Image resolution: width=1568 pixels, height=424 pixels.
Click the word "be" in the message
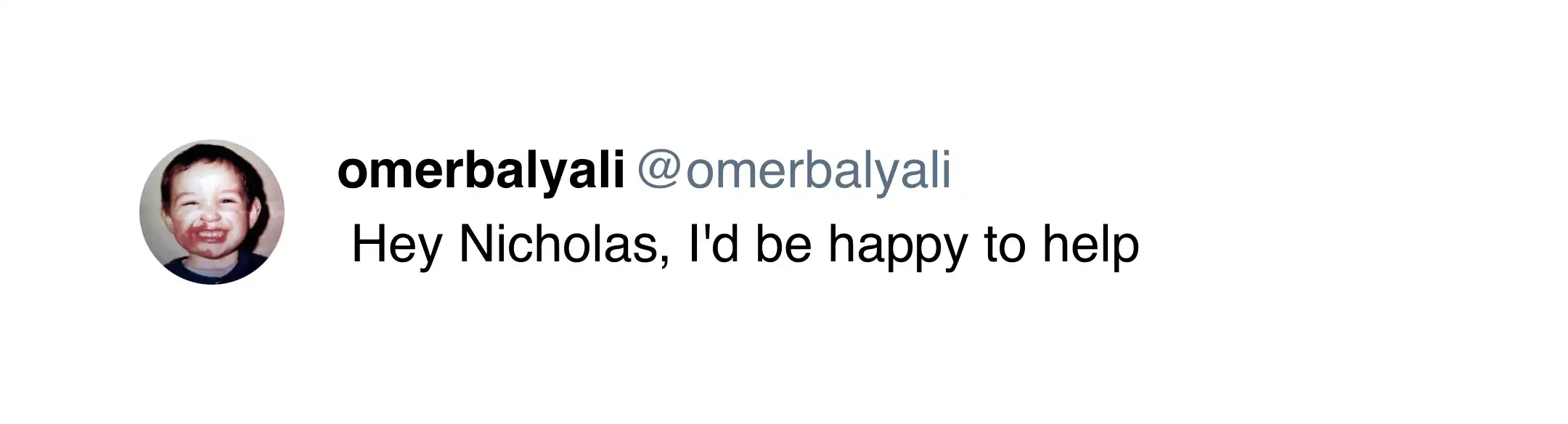point(783,245)
